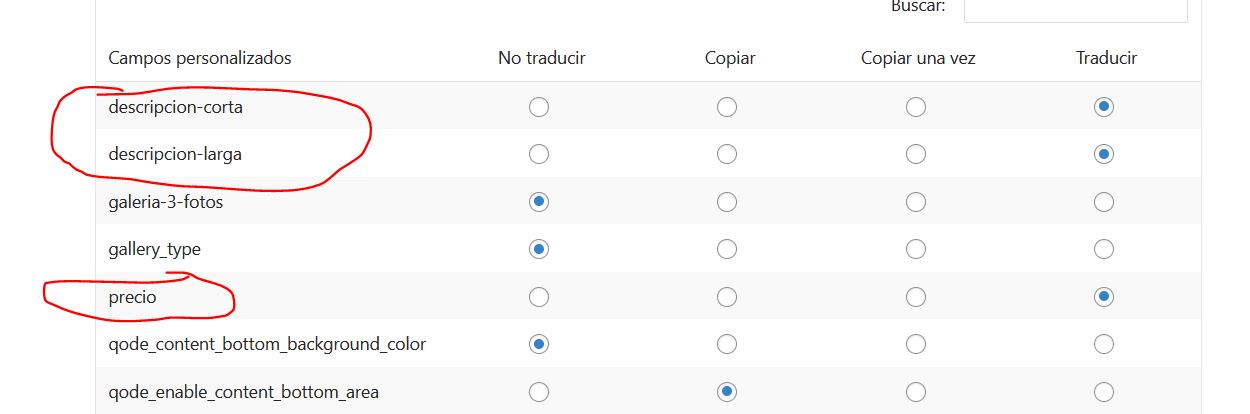Select Copiar for descripcion-larga

(x=727, y=154)
